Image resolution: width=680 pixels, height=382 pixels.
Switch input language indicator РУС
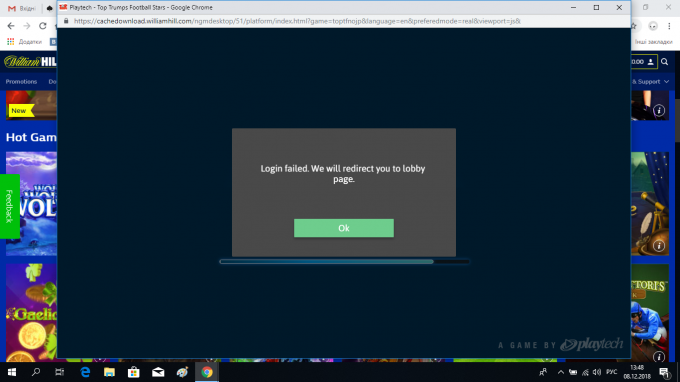coord(611,372)
